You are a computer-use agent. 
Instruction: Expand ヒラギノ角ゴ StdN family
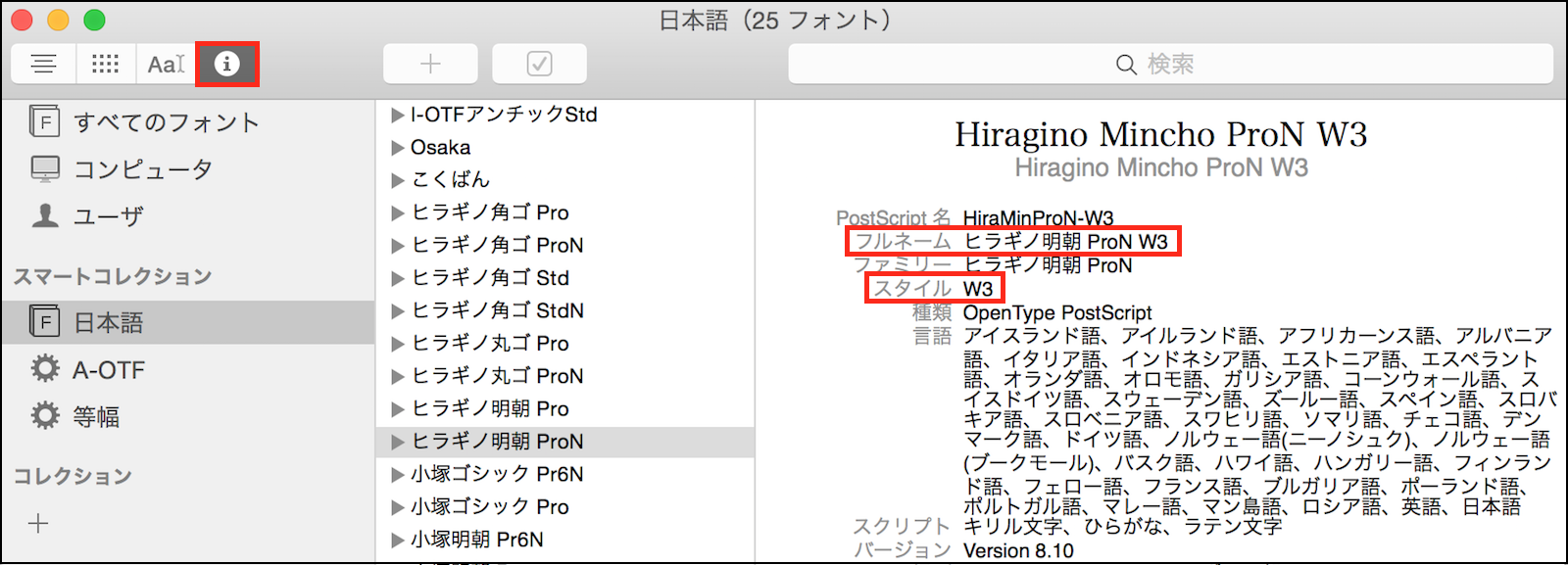coord(397,311)
